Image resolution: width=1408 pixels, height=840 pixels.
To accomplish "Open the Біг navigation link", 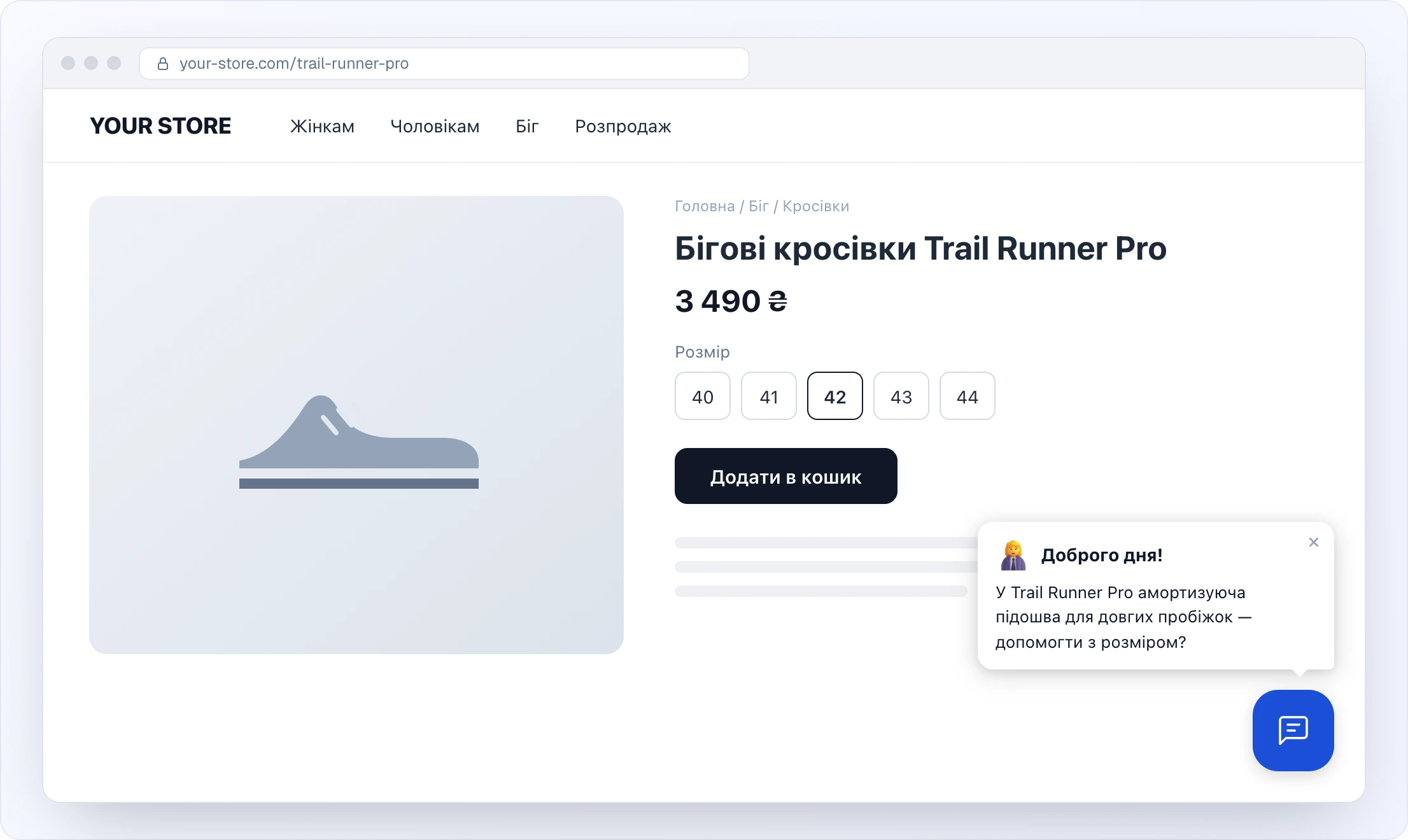I will [x=527, y=126].
